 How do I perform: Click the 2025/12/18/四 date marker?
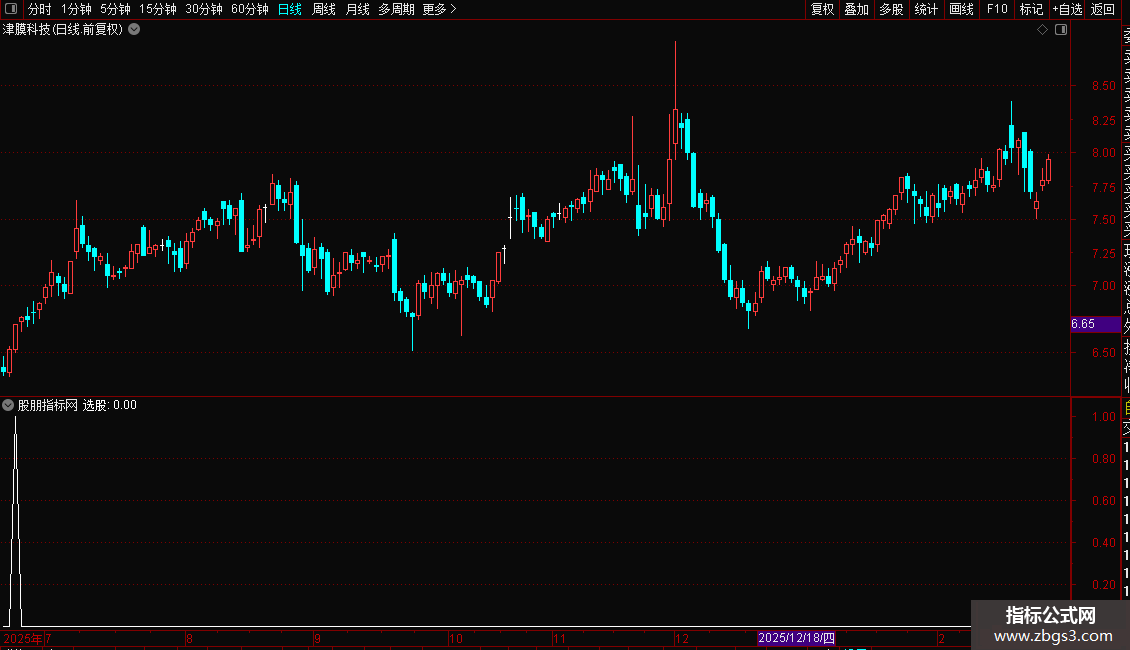coord(796,638)
